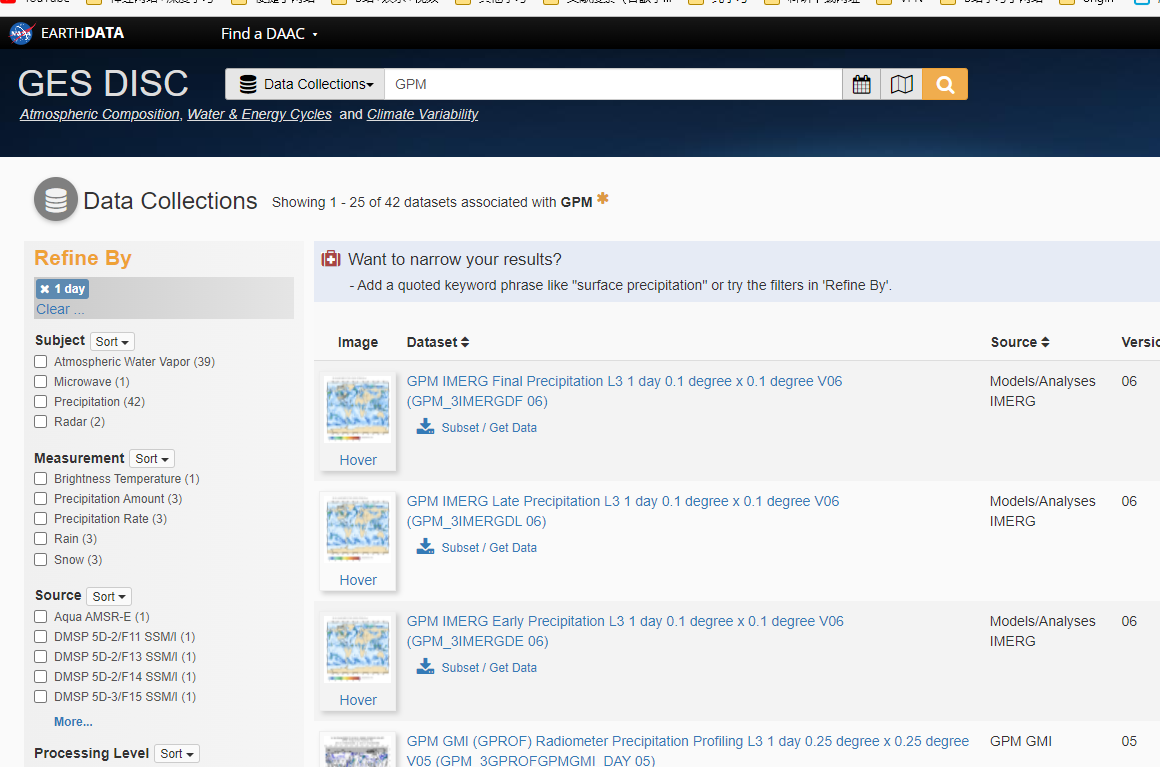
Task: Open Atmospheric Composition link
Action: pyautogui.click(x=100, y=115)
